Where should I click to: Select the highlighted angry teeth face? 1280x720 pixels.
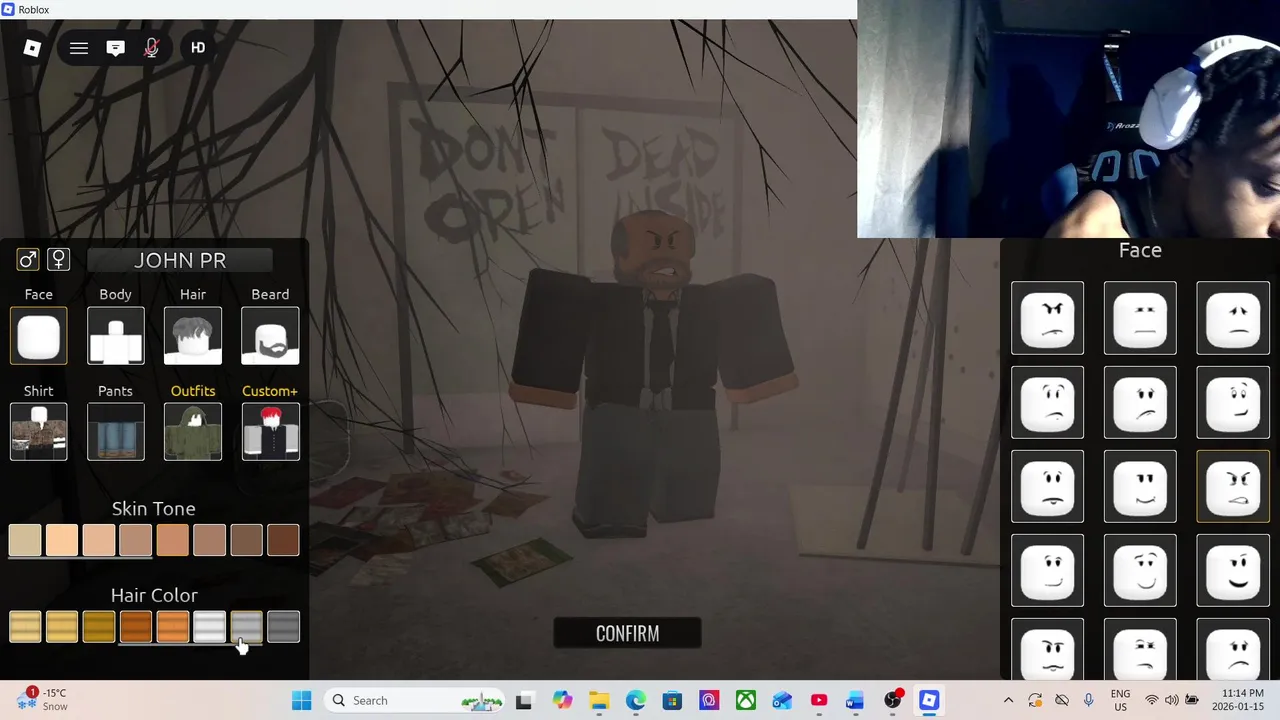tap(1233, 486)
